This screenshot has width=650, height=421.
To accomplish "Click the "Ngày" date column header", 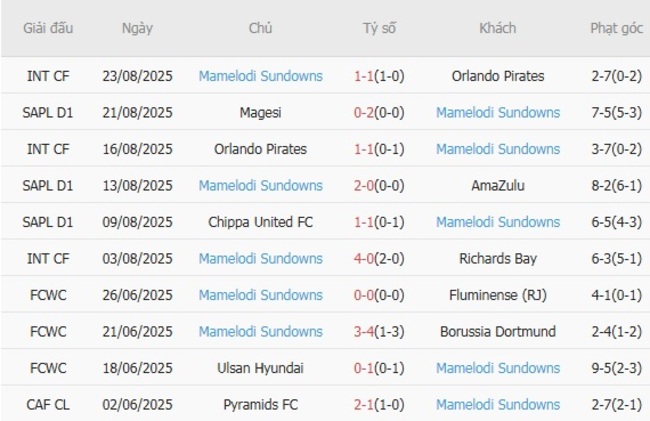I will (137, 28).
